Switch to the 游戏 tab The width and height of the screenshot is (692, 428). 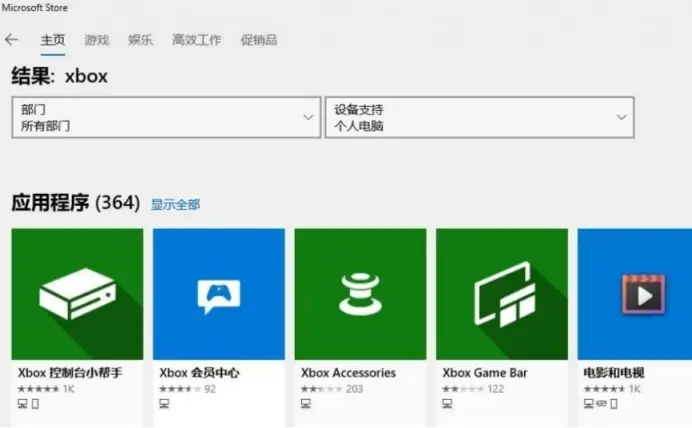coord(97,40)
